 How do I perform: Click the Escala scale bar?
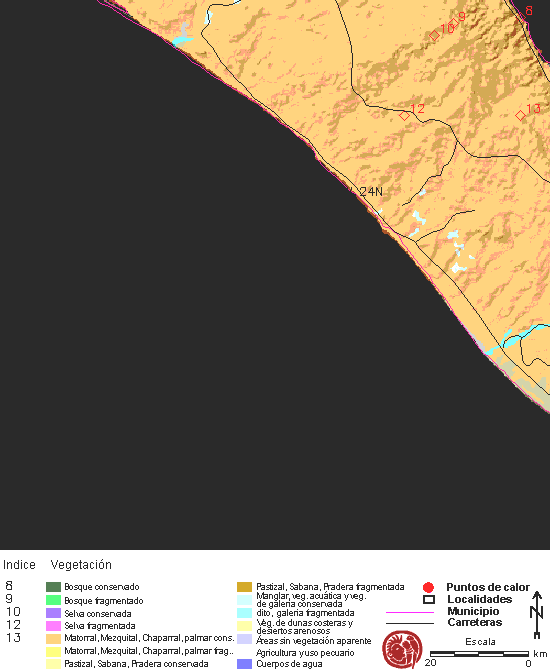coord(479,654)
